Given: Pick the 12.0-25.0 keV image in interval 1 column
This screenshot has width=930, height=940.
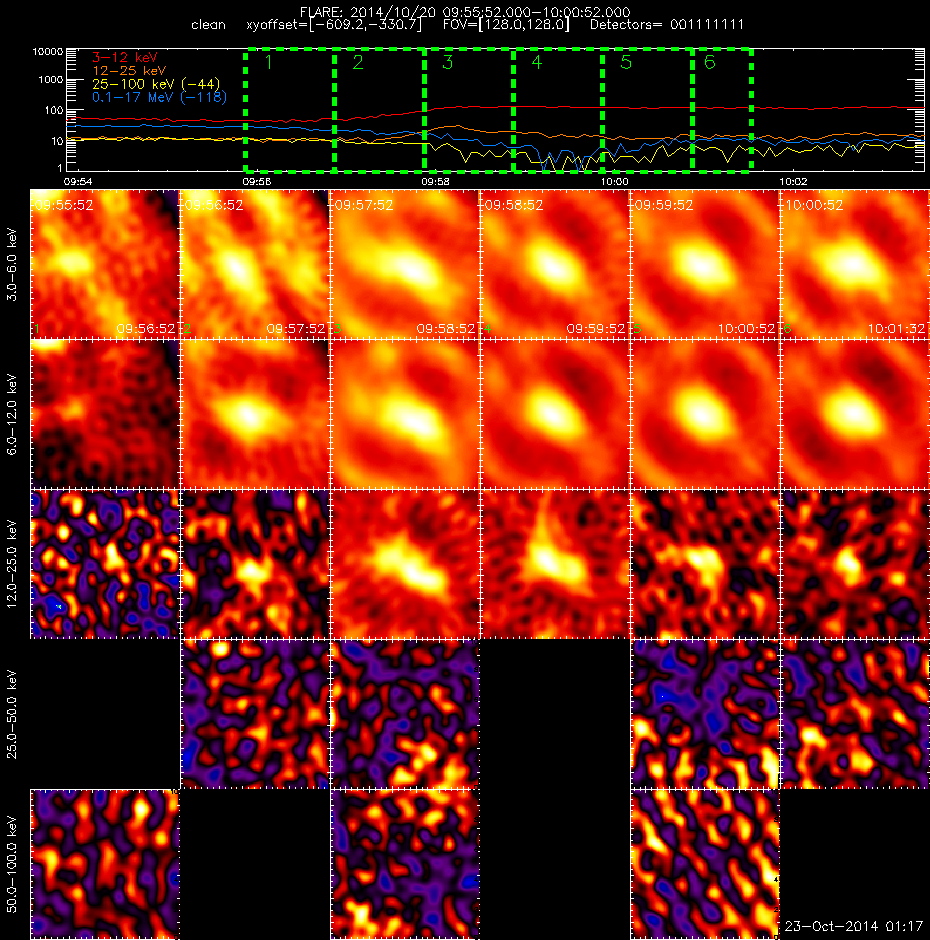Looking at the screenshot, I should (105, 564).
